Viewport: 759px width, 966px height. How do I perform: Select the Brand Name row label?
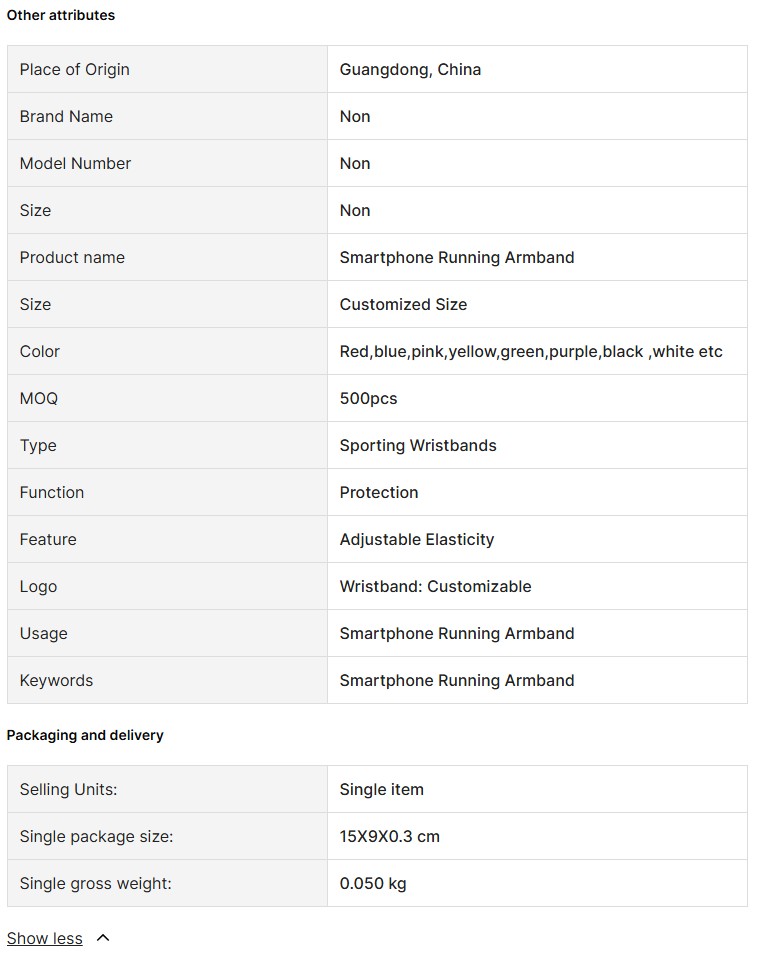click(66, 116)
